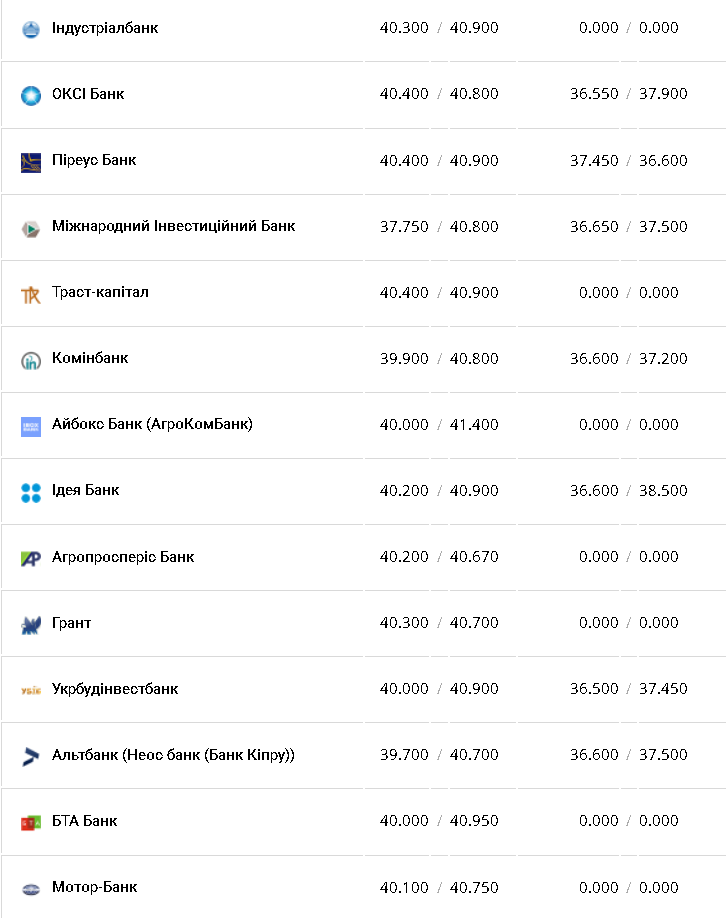
Task: Click the Мотор-Банк logo icon
Action: 31,888
